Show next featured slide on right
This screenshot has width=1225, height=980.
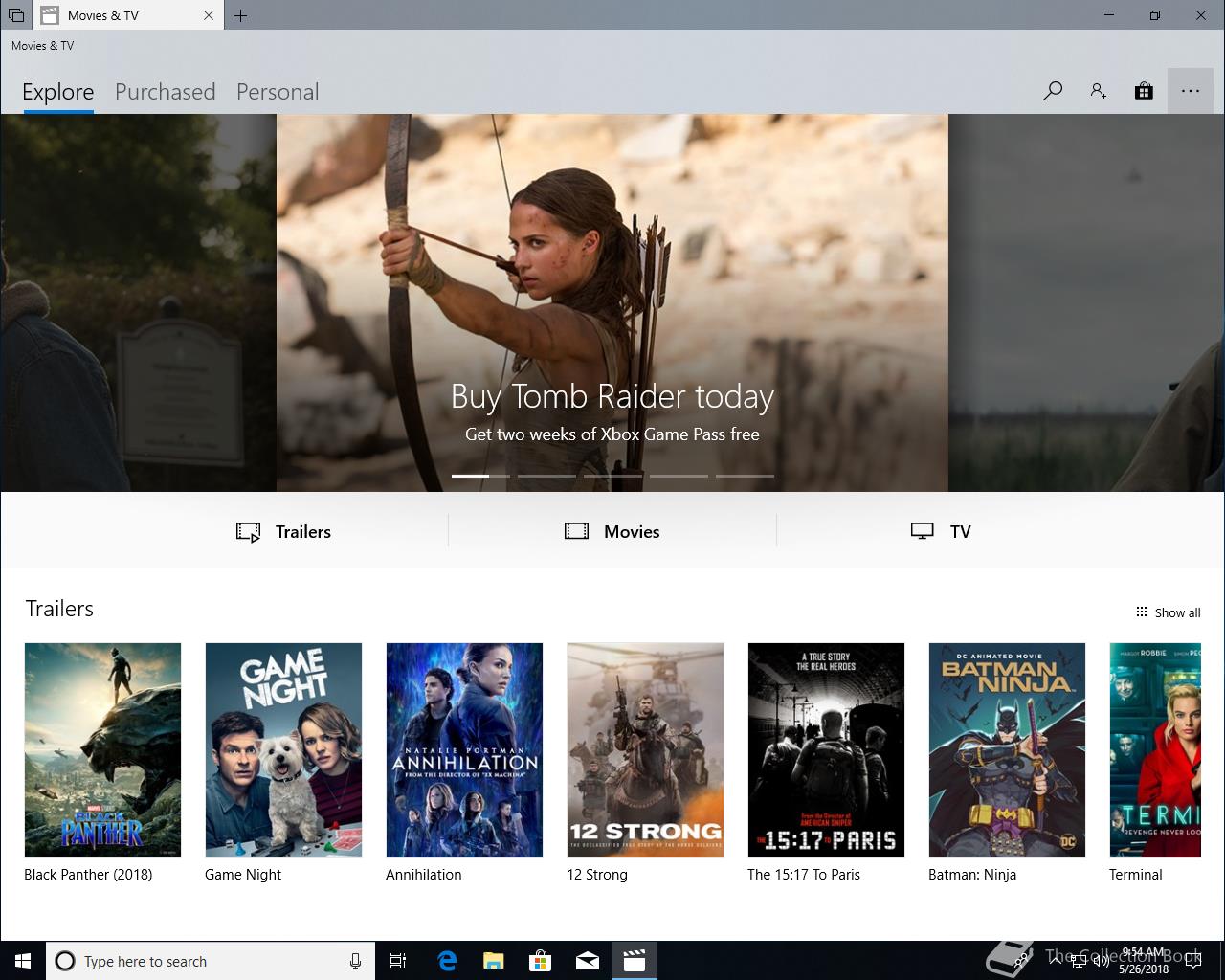click(1086, 302)
